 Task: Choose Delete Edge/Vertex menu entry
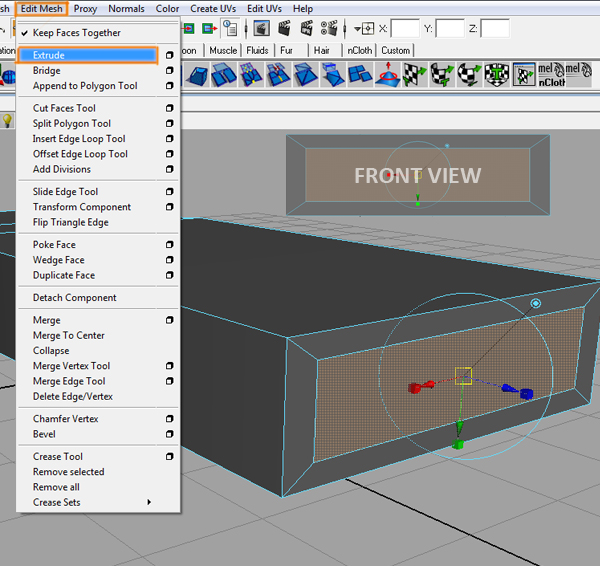pyautogui.click(x=73, y=396)
